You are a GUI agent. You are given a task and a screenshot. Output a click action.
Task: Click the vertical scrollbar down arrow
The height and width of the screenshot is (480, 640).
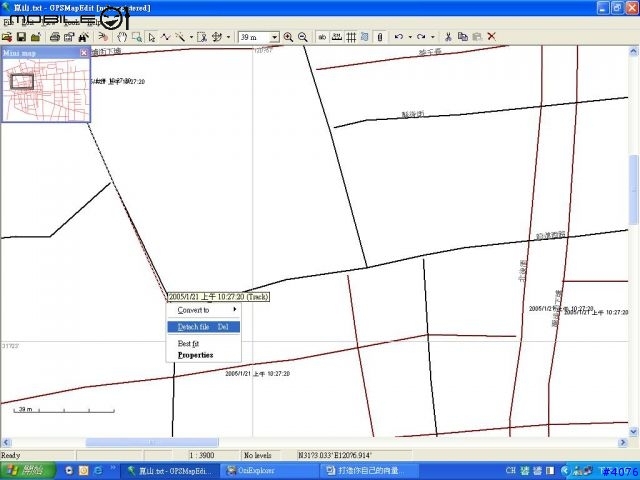click(633, 431)
